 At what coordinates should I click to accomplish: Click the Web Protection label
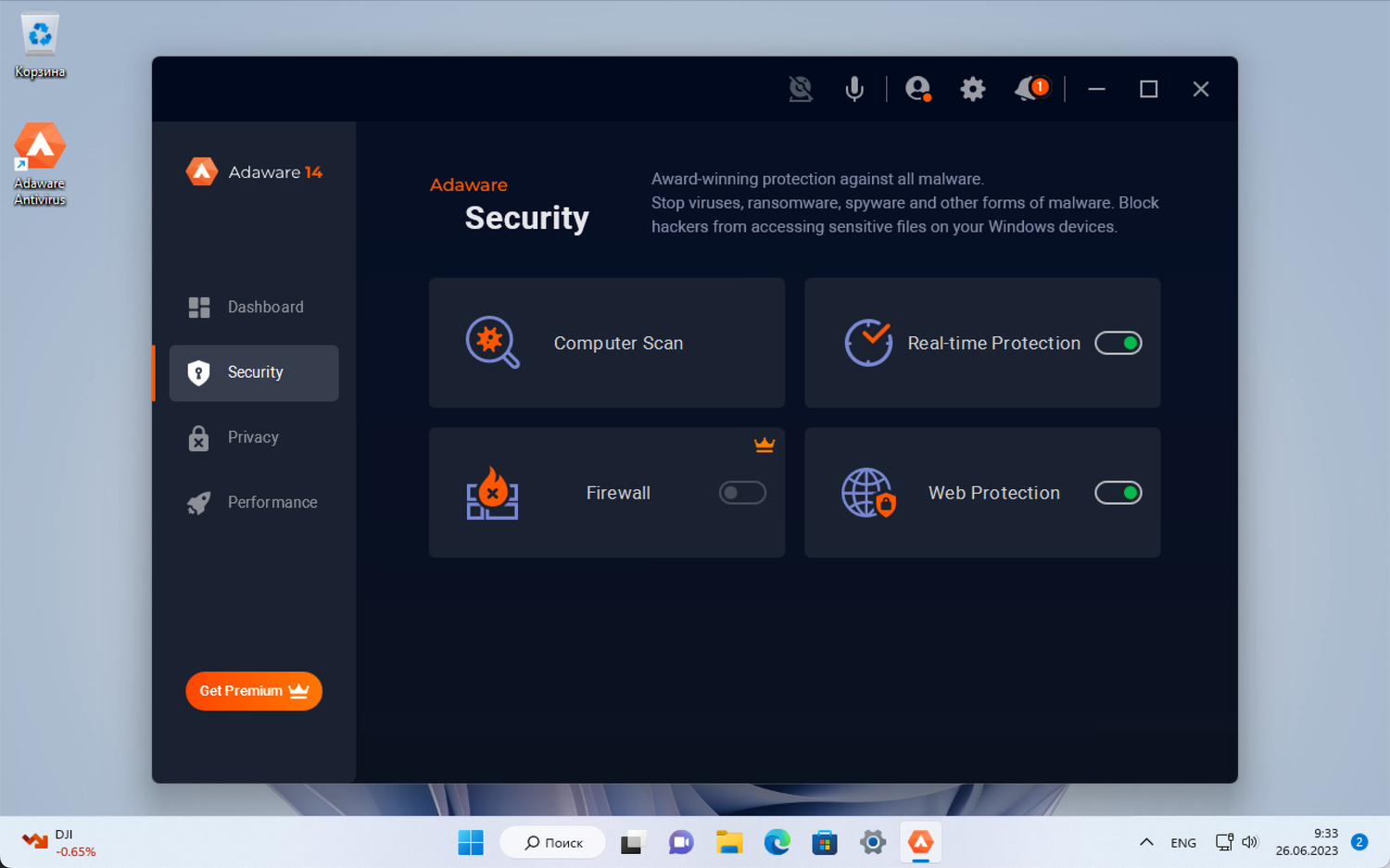coord(994,493)
